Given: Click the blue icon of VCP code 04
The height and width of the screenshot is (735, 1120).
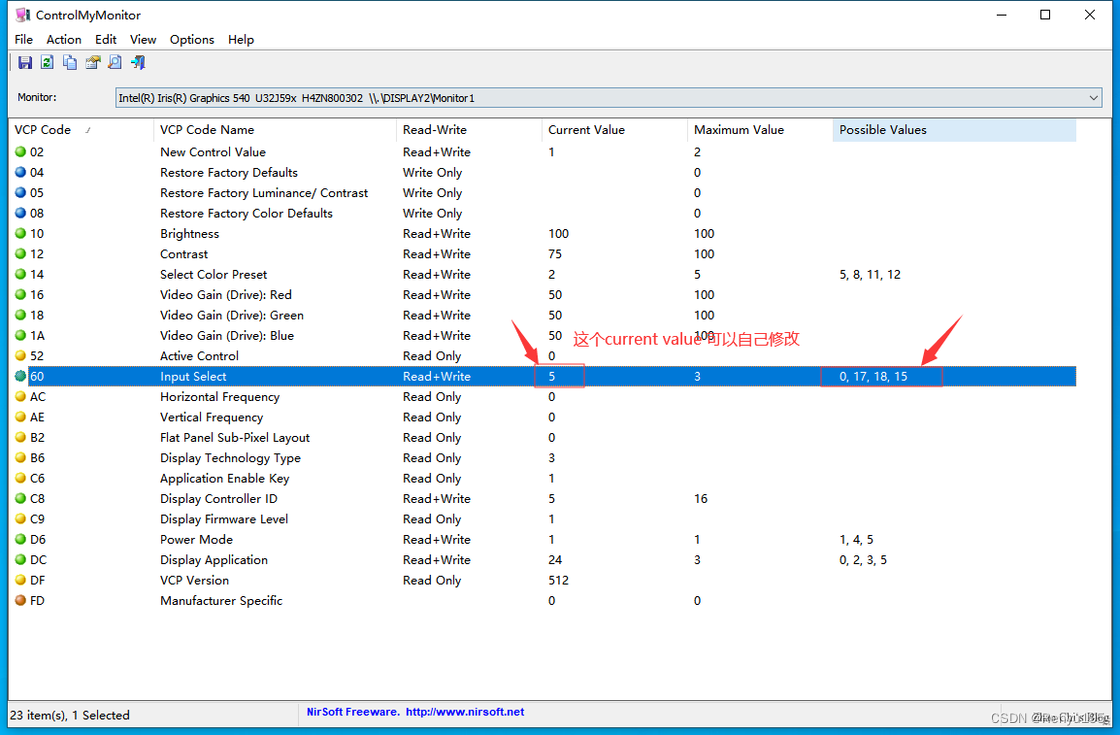Looking at the screenshot, I should pyautogui.click(x=21, y=172).
